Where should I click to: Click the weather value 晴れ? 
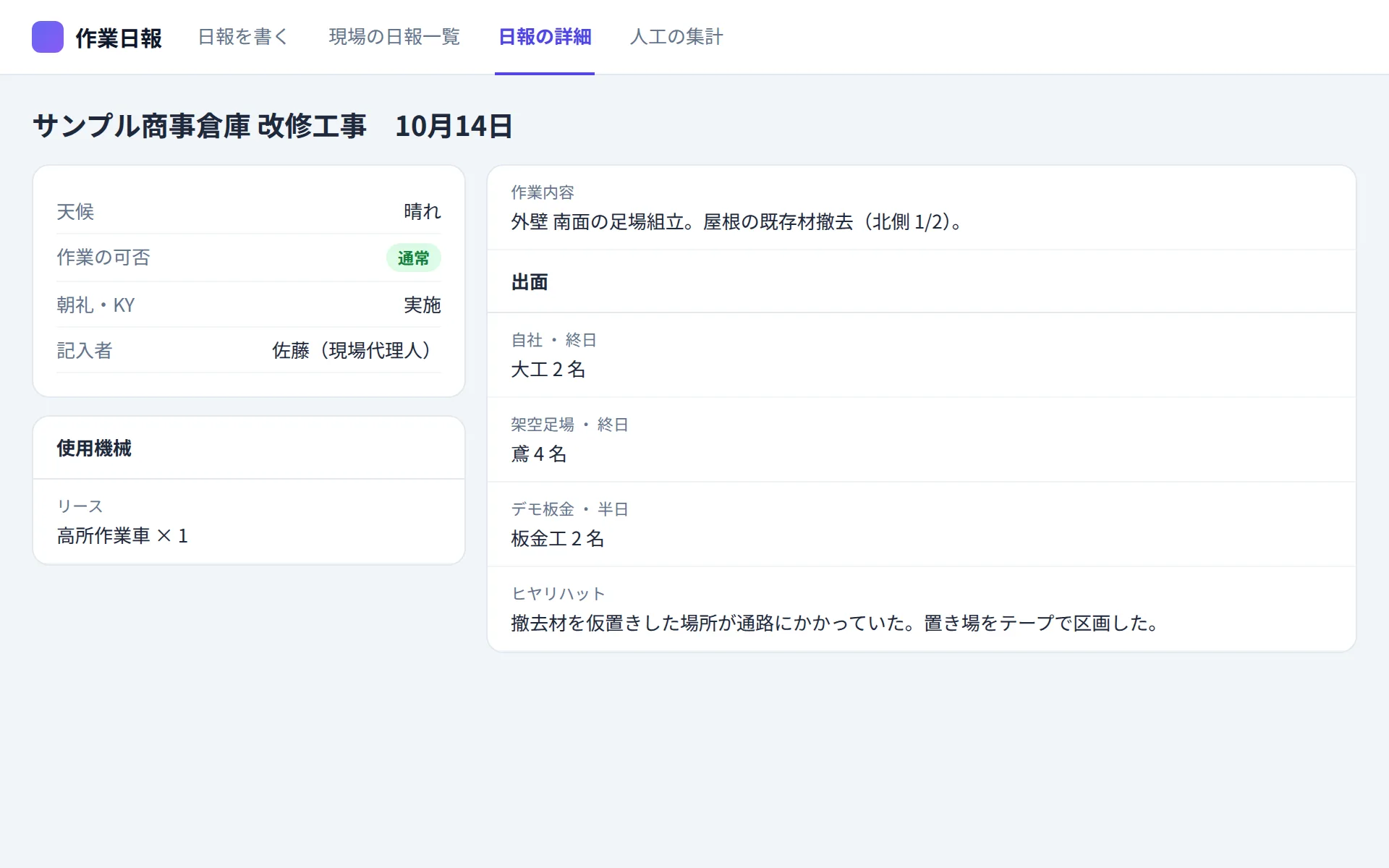pyautogui.click(x=422, y=212)
